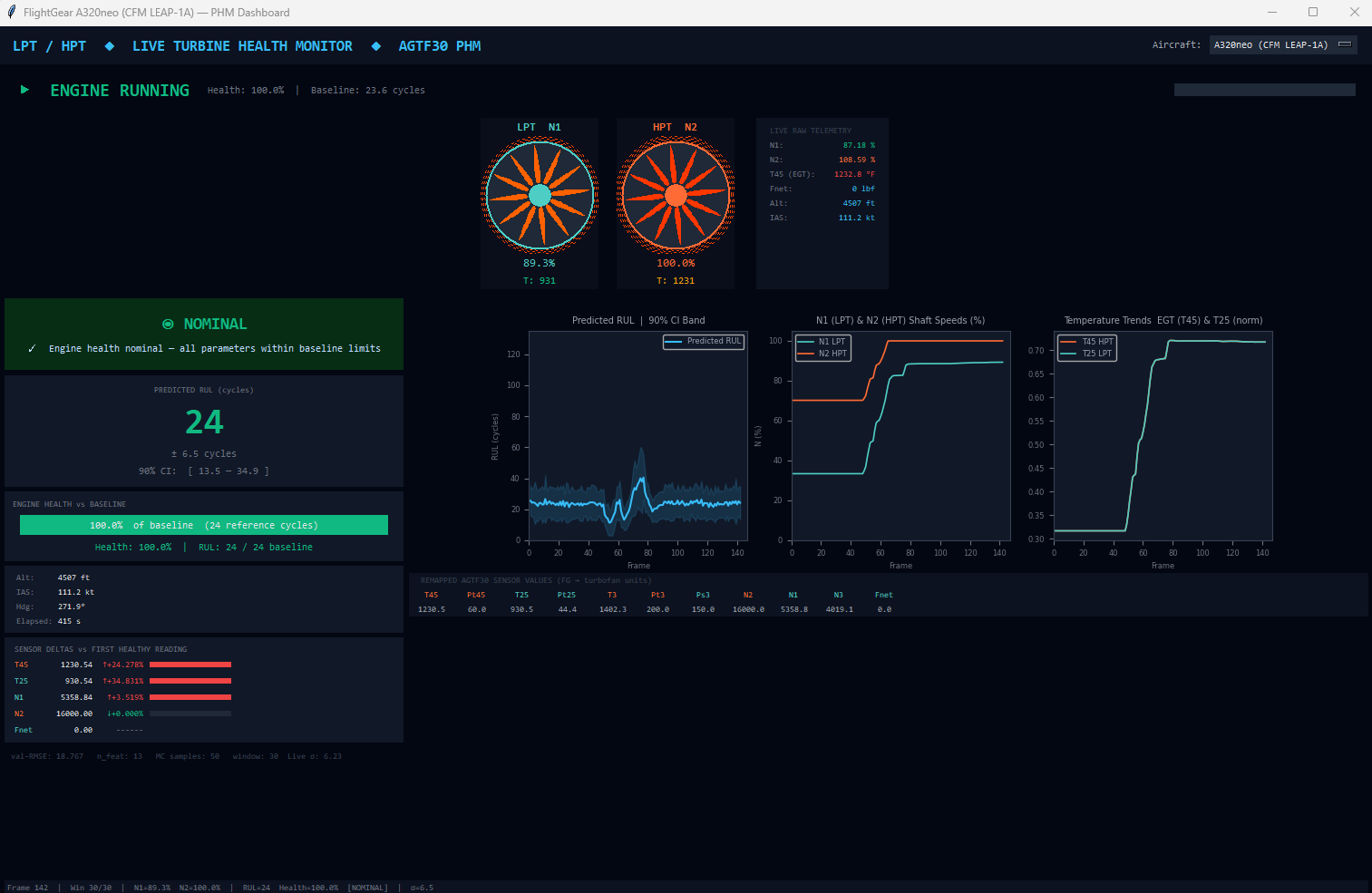
Task: Click the Pt45 remapped sensor column header
Action: (x=476, y=595)
